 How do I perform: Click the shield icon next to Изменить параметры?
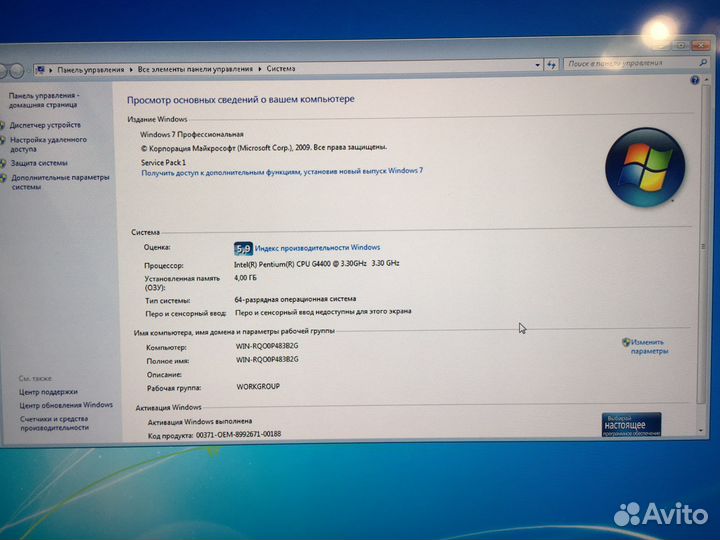[x=626, y=342]
